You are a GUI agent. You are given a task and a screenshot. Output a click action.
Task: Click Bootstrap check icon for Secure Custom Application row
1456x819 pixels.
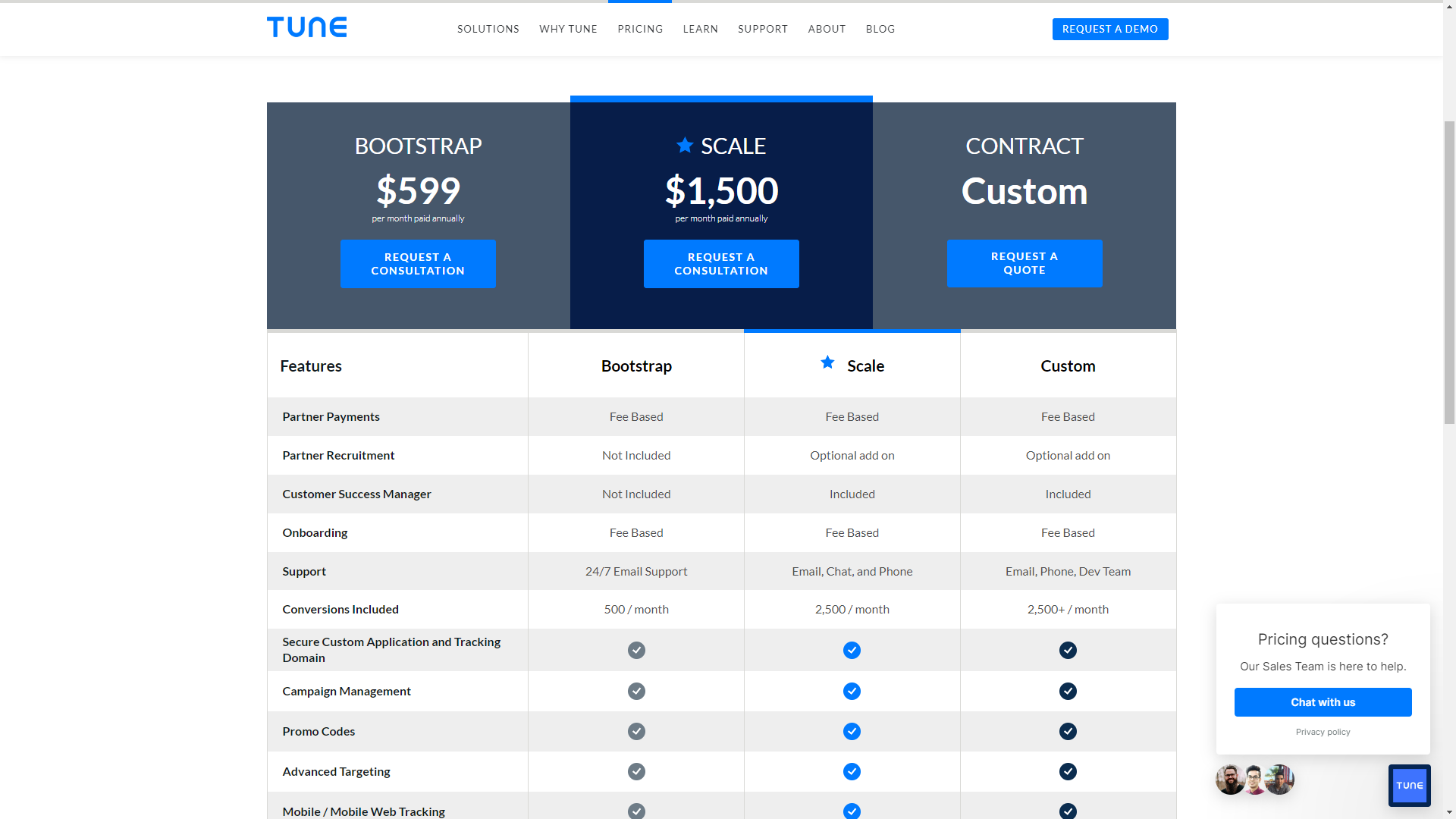636,650
